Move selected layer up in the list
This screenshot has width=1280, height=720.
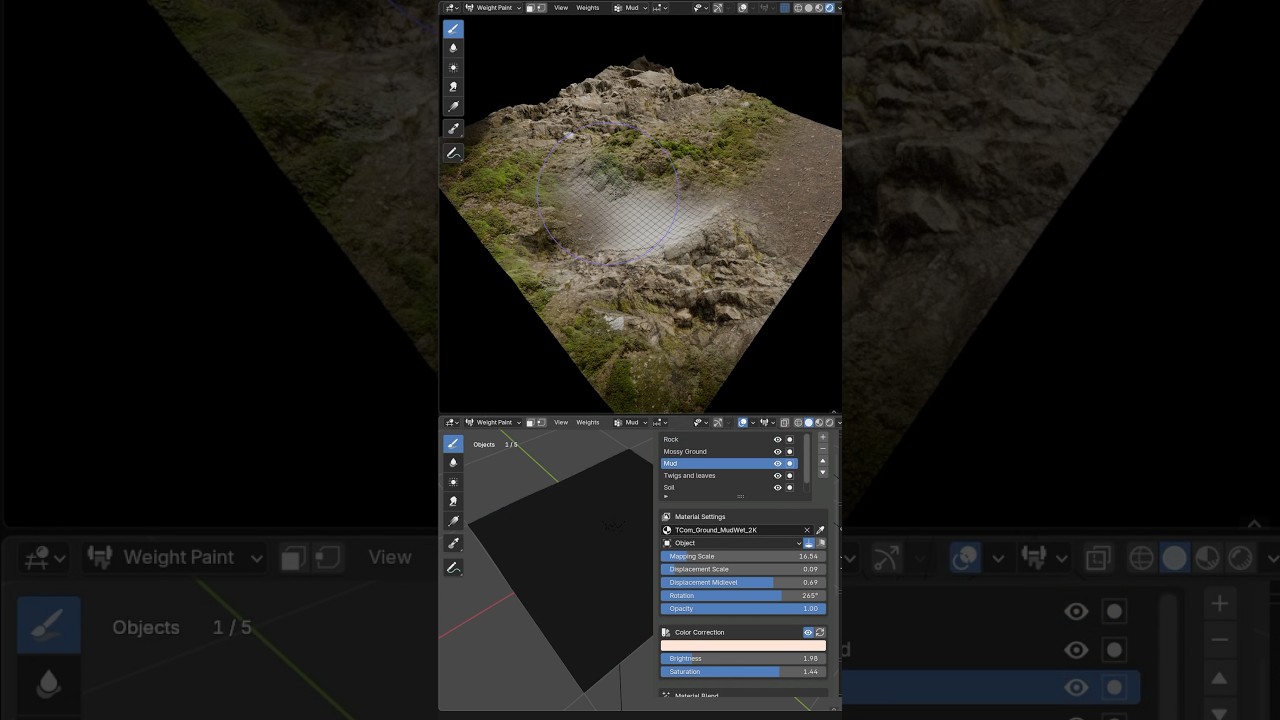point(823,461)
